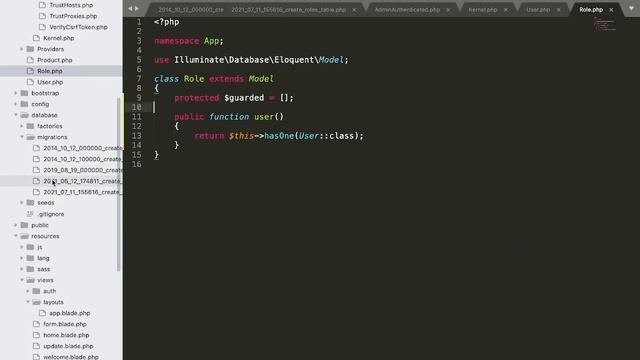Click the open folder icon of migrations
Viewport: 640px width, 360px height.
(30, 137)
